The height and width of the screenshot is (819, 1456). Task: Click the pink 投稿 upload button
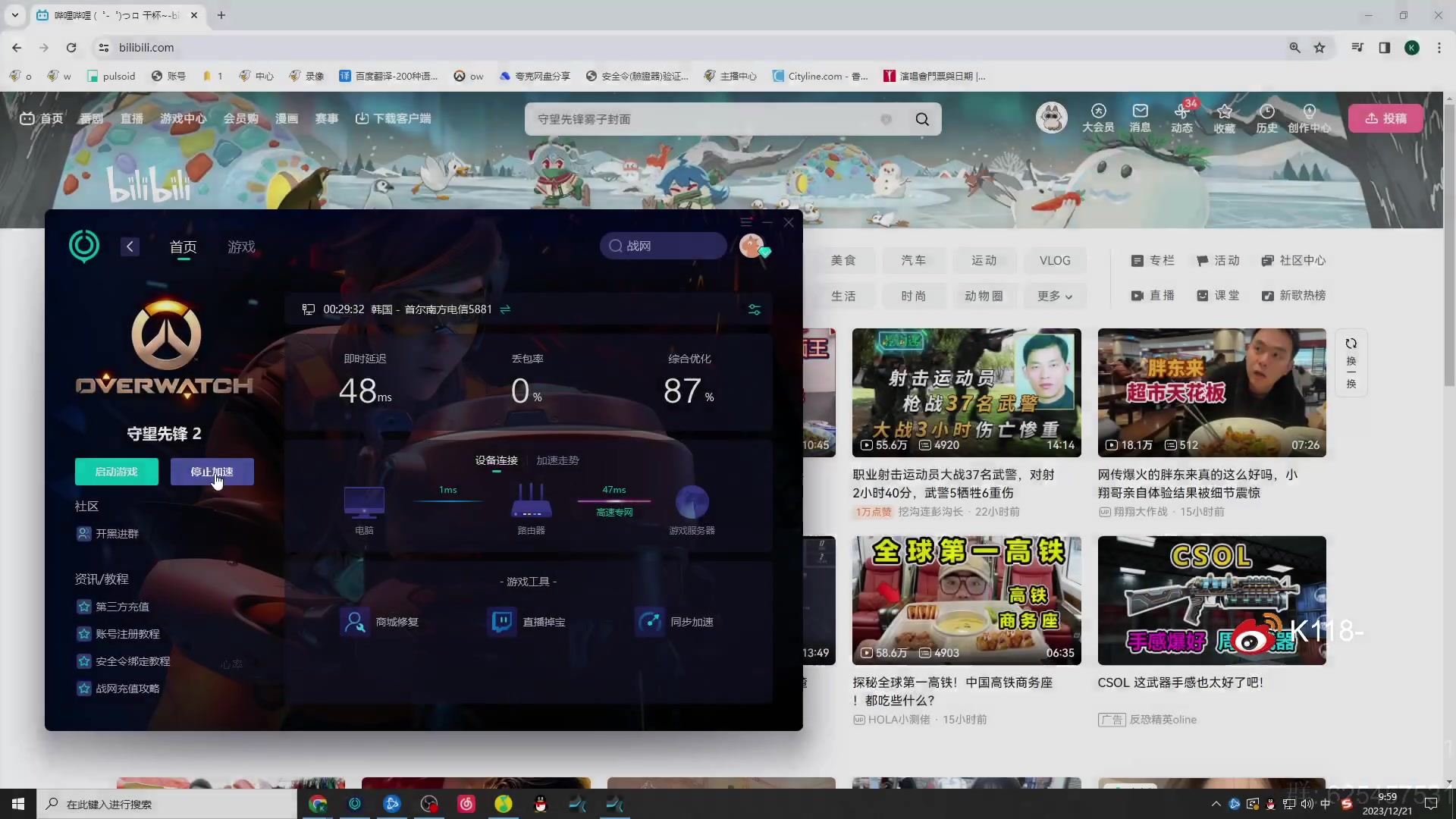click(1385, 118)
